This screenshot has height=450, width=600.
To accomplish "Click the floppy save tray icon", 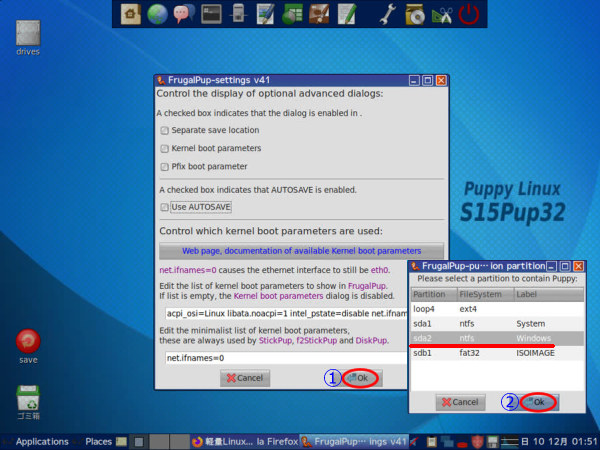I will pos(492,442).
